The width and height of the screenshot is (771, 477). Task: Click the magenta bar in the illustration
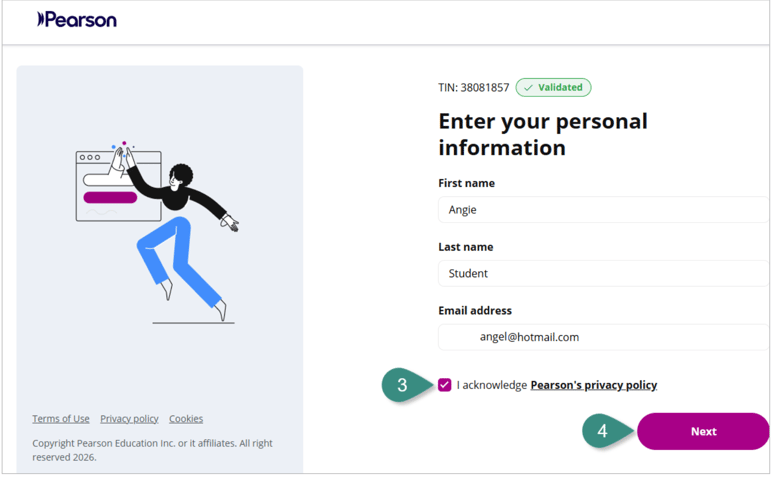tap(110, 197)
